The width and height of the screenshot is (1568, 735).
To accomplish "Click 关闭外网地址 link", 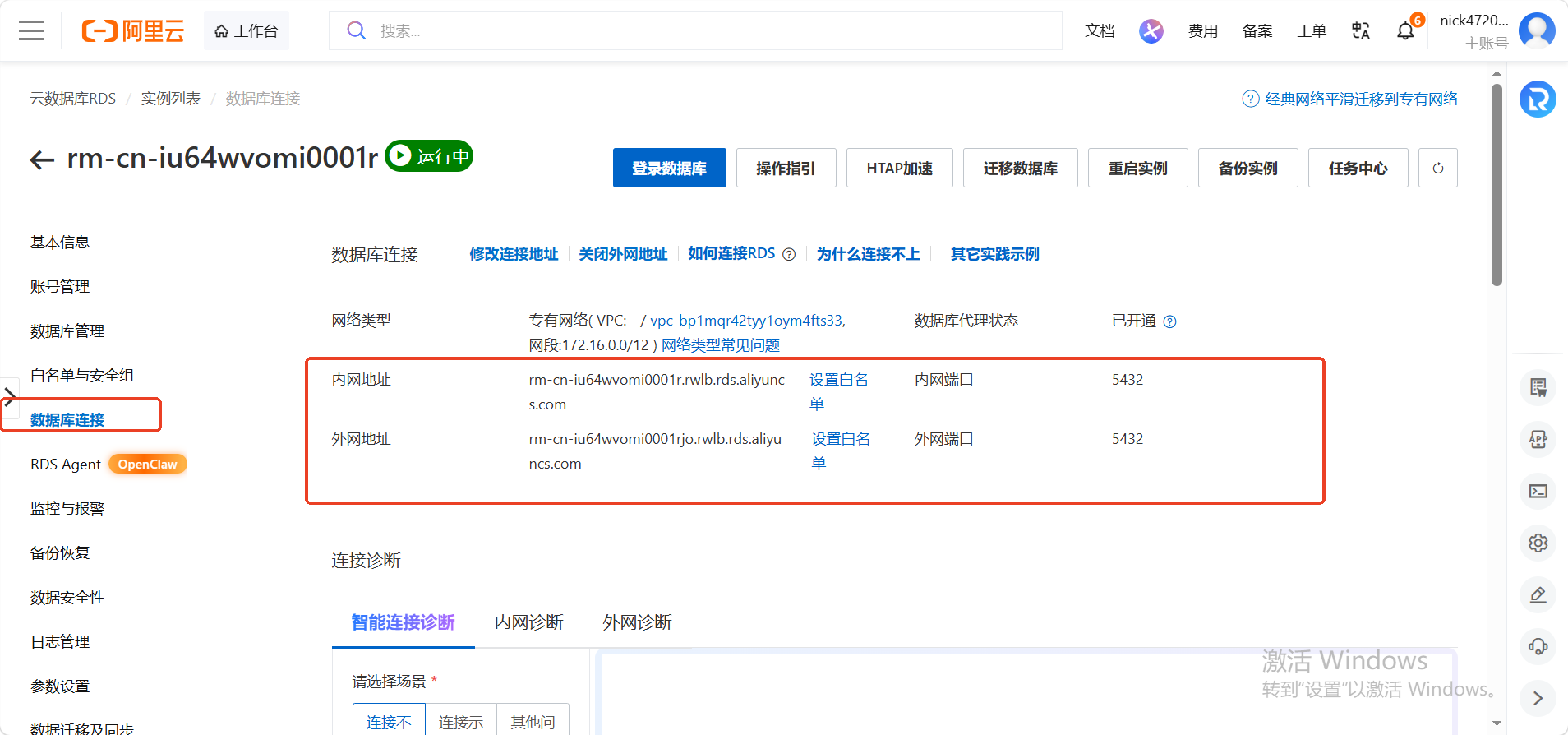I will point(623,254).
